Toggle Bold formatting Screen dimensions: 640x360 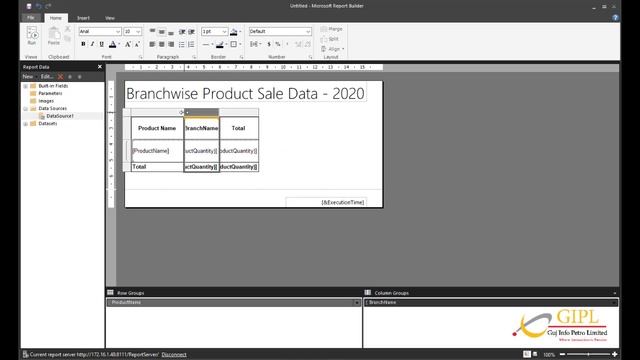[83, 44]
